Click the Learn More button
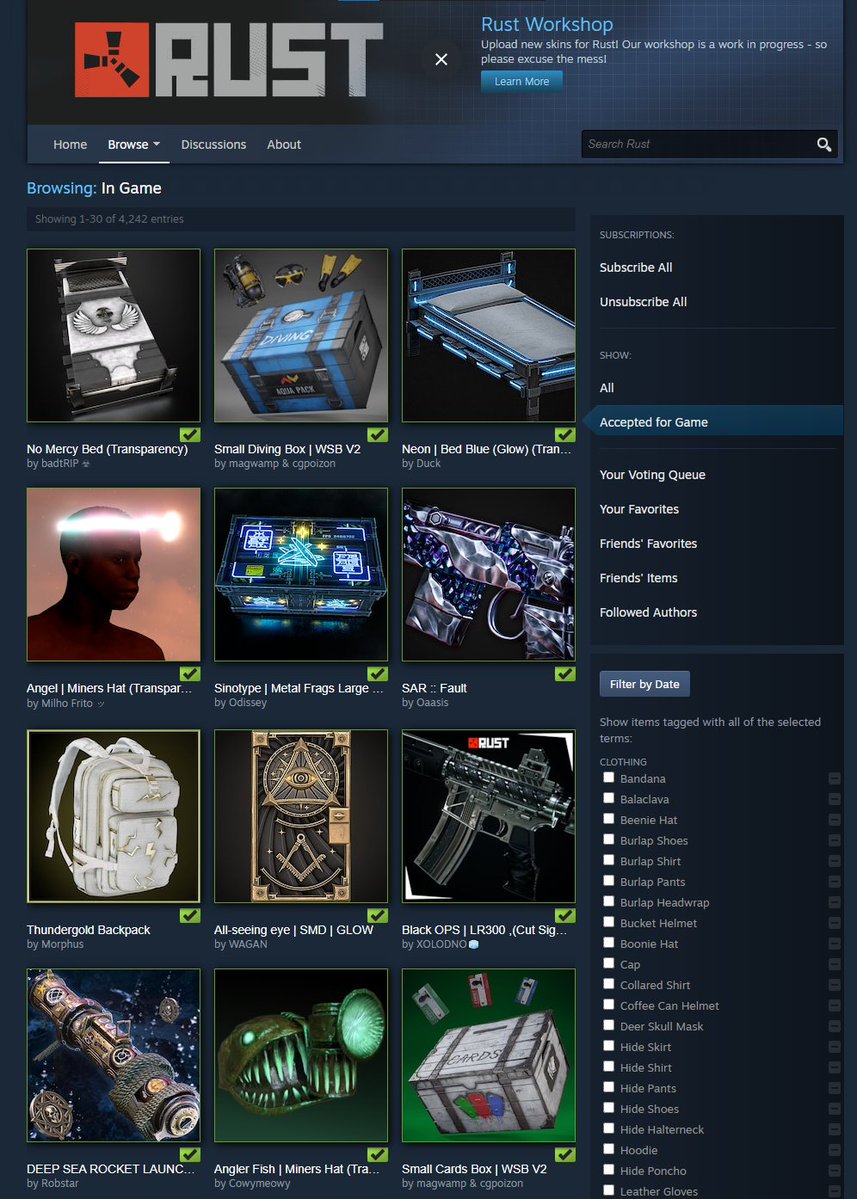Screen dimensions: 857x1199 click(x=521, y=81)
